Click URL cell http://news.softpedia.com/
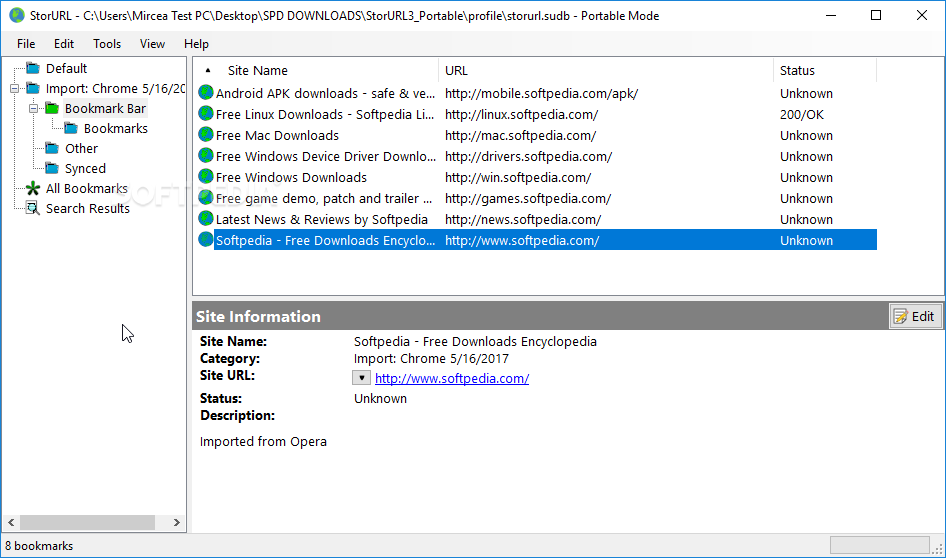This screenshot has height=558, width=946. click(522, 220)
